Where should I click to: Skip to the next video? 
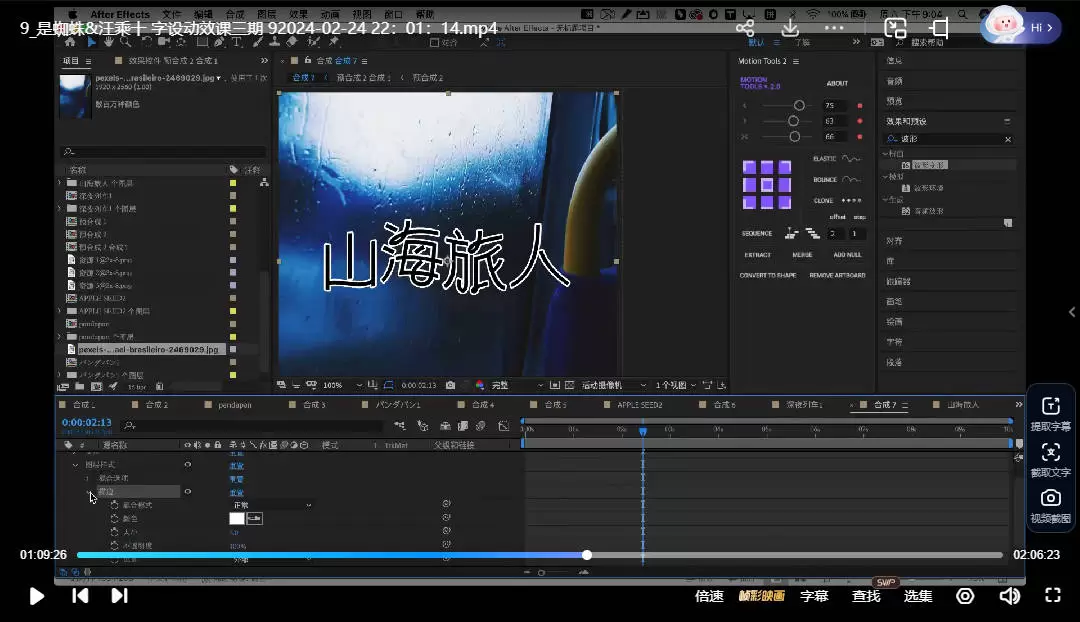(x=119, y=596)
